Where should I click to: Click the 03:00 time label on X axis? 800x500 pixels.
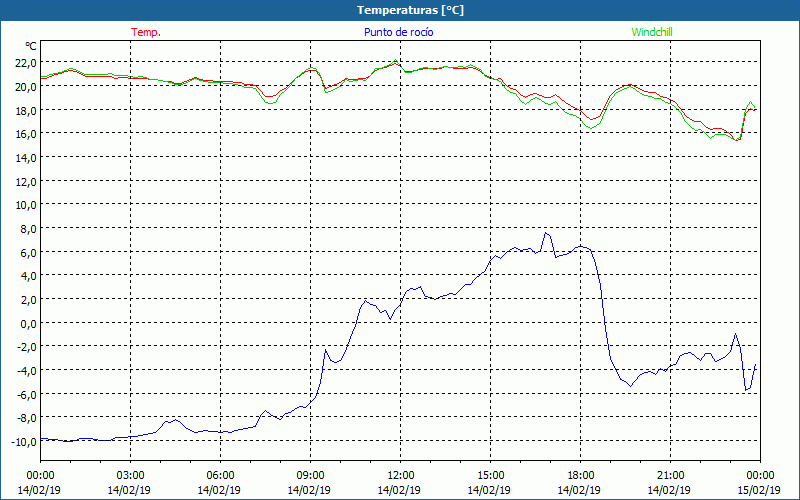point(130,475)
